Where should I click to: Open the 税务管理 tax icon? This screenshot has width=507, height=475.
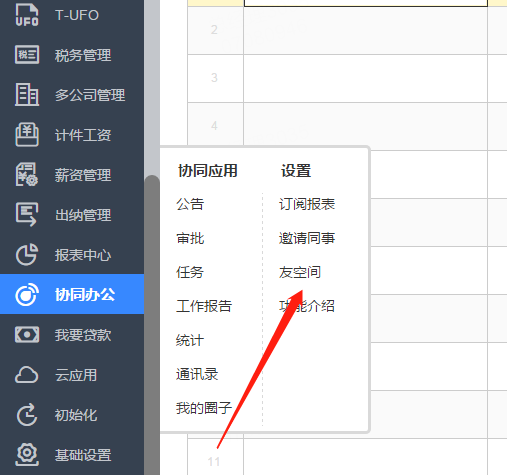click(x=27, y=55)
